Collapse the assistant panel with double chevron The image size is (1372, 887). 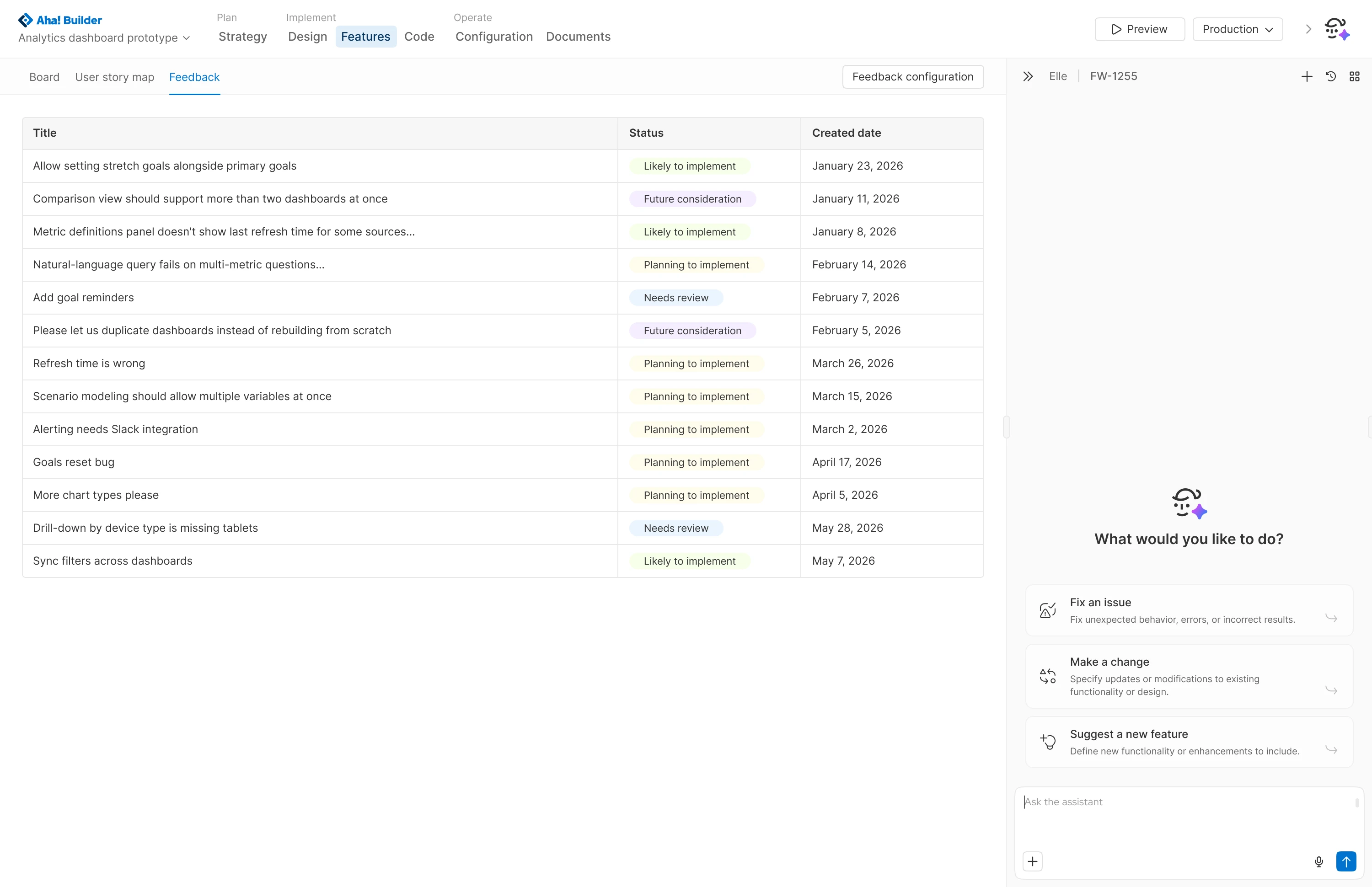pos(1028,77)
